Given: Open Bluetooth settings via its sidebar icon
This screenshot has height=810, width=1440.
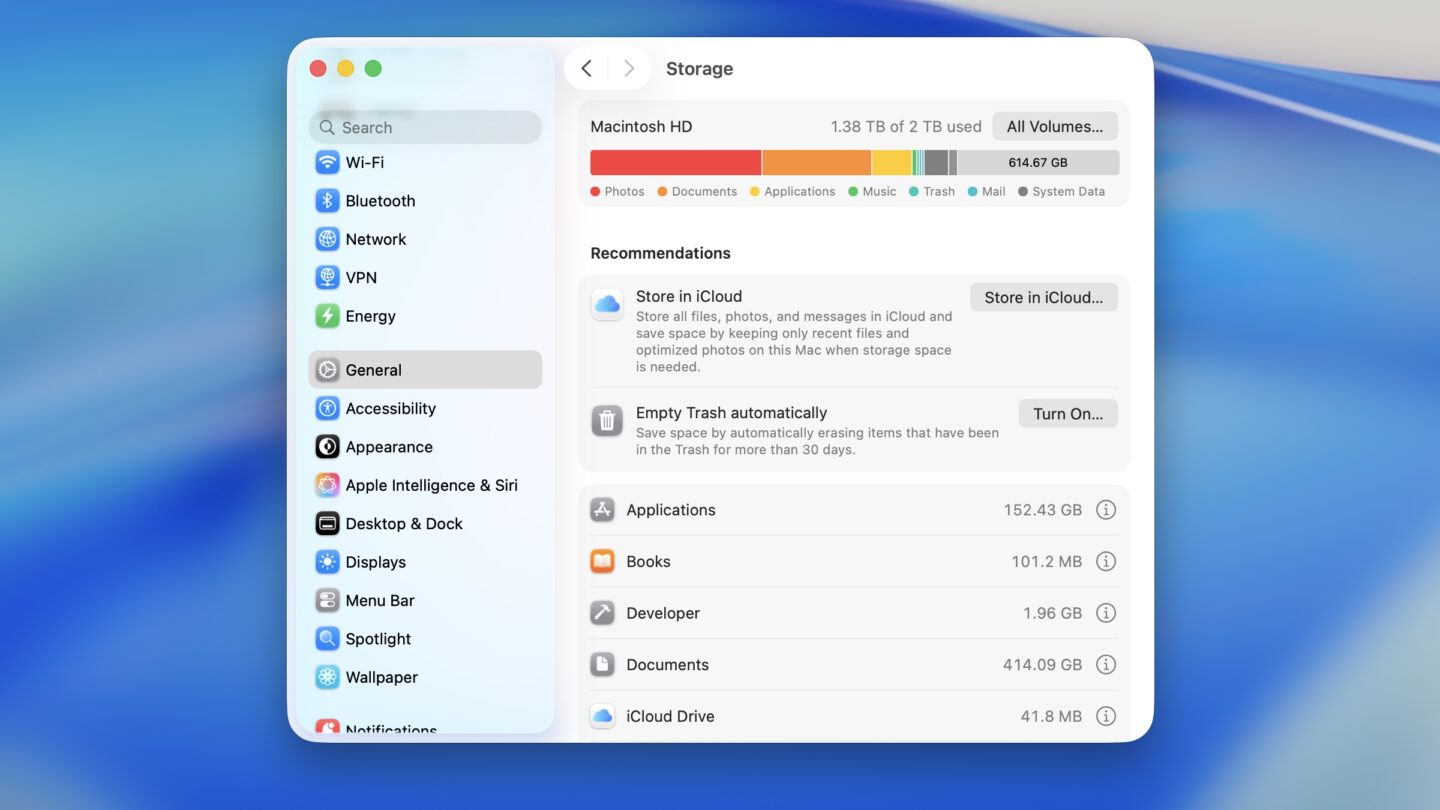Looking at the screenshot, I should 327,200.
